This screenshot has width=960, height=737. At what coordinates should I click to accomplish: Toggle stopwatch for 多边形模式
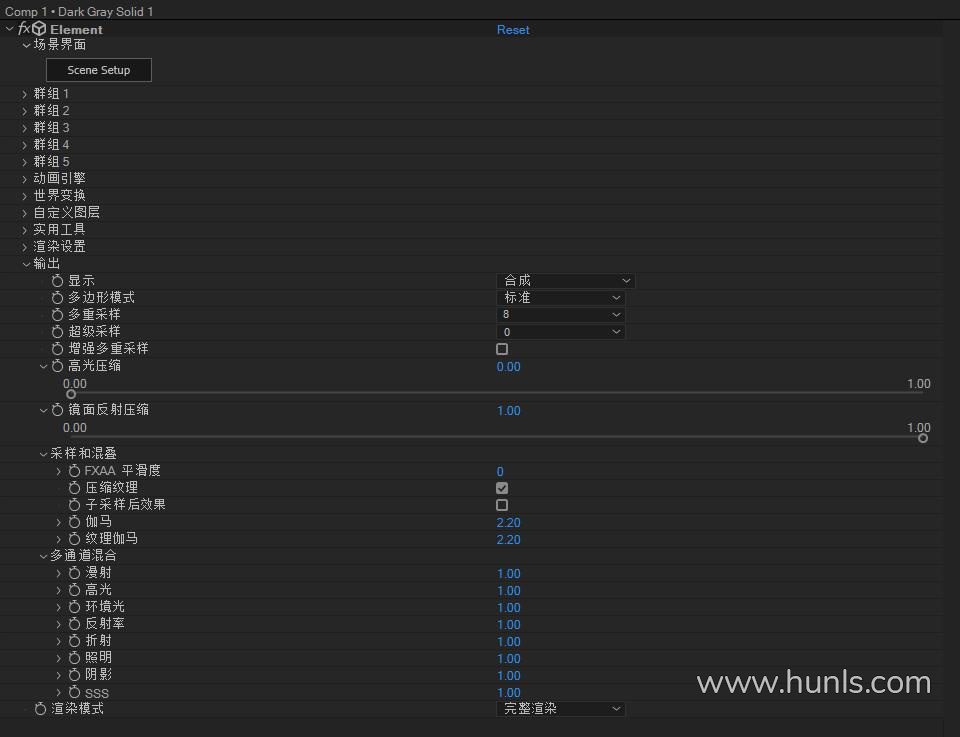pos(58,297)
